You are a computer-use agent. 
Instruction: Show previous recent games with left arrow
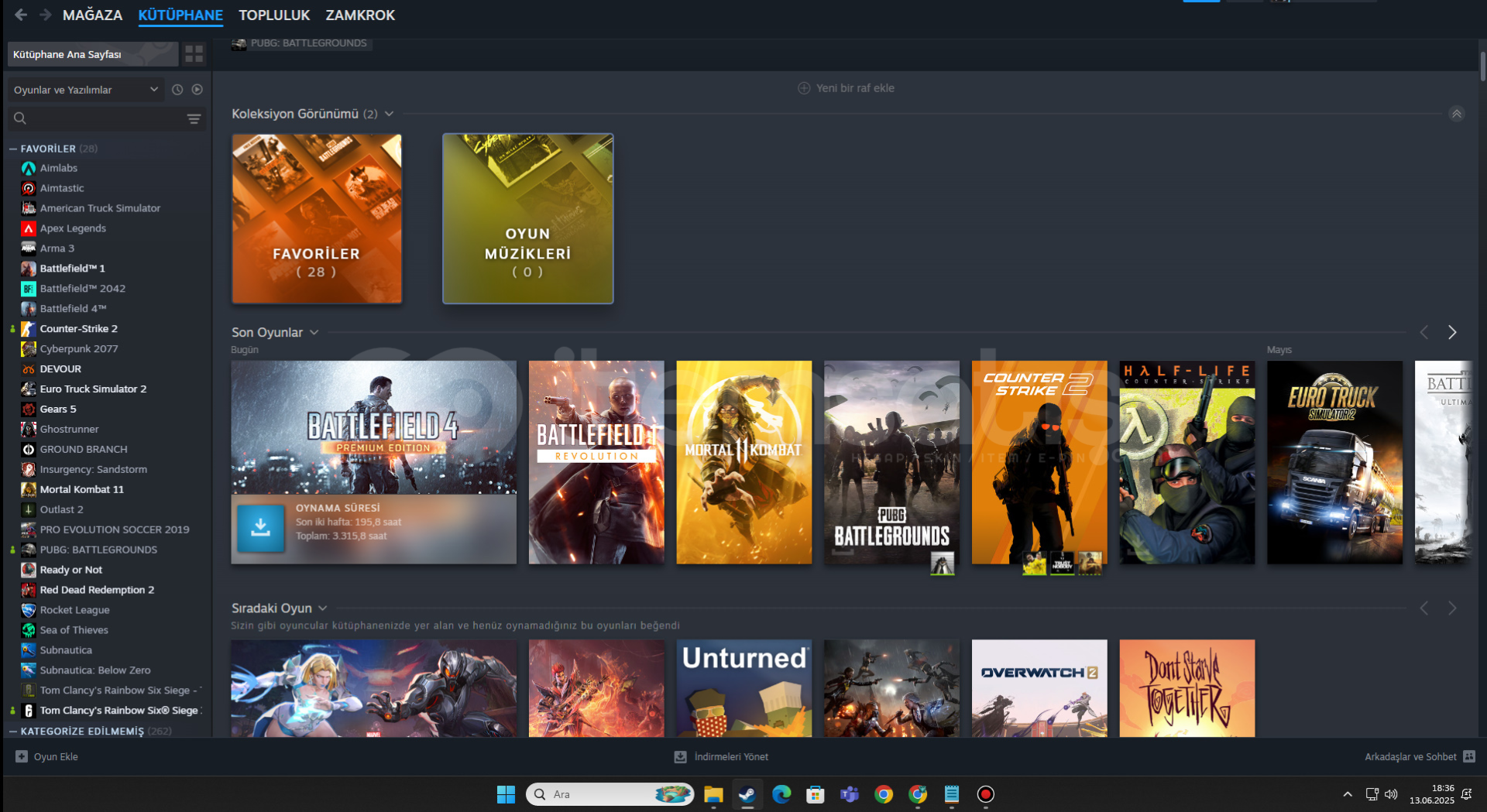coord(1424,332)
